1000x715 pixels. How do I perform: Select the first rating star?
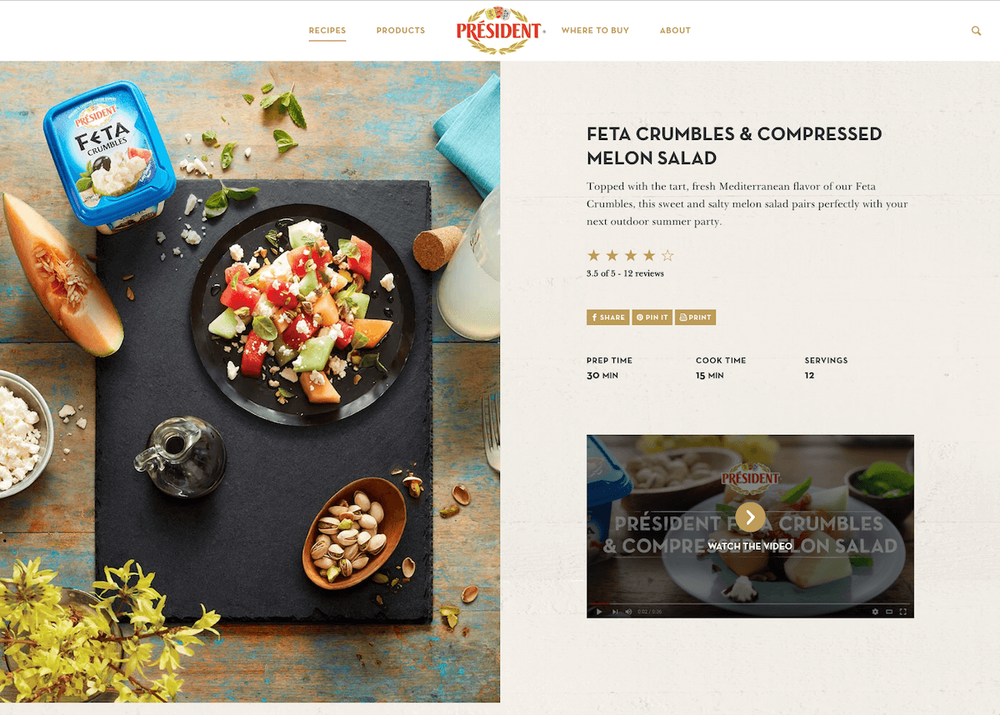pyautogui.click(x=594, y=255)
